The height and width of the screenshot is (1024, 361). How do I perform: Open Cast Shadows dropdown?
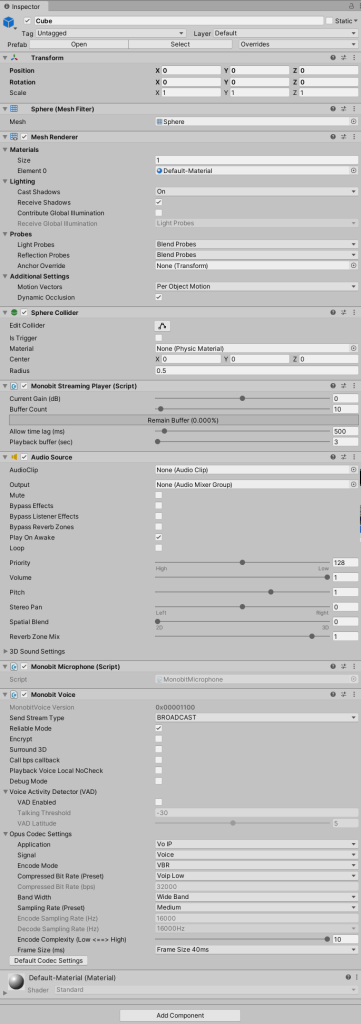point(257,192)
